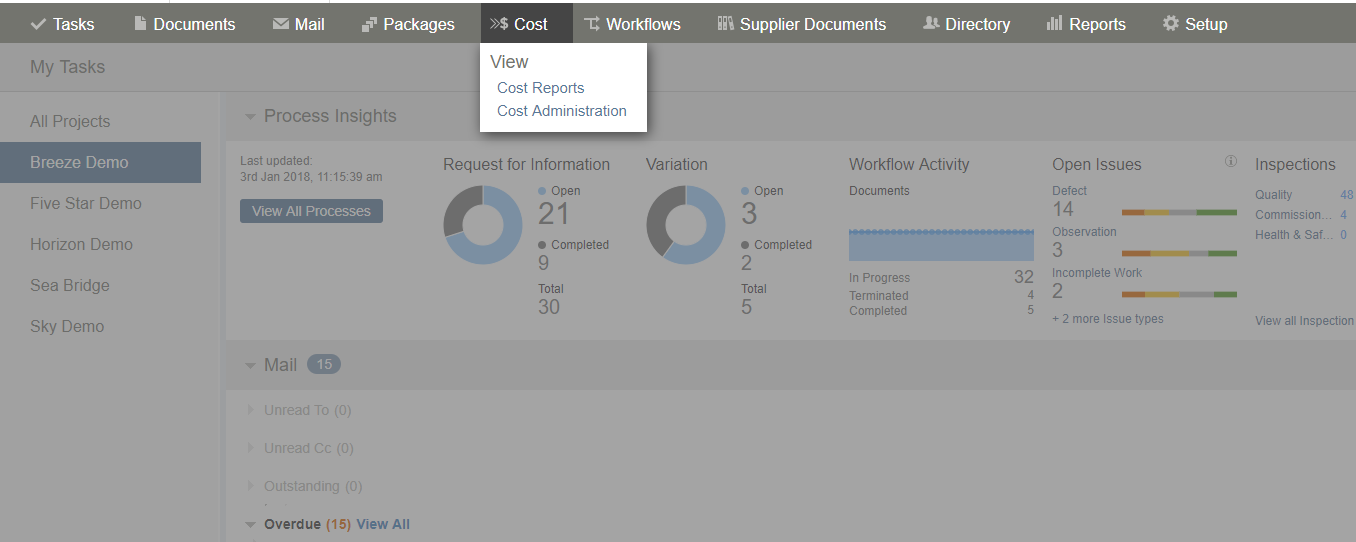Click the Directory people icon

pos(931,23)
